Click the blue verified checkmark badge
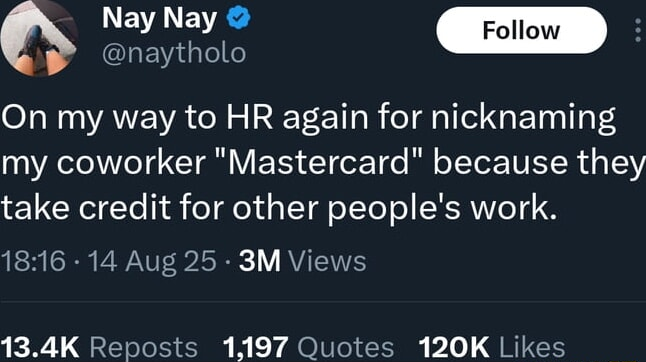This screenshot has width=646, height=362. [x=239, y=19]
